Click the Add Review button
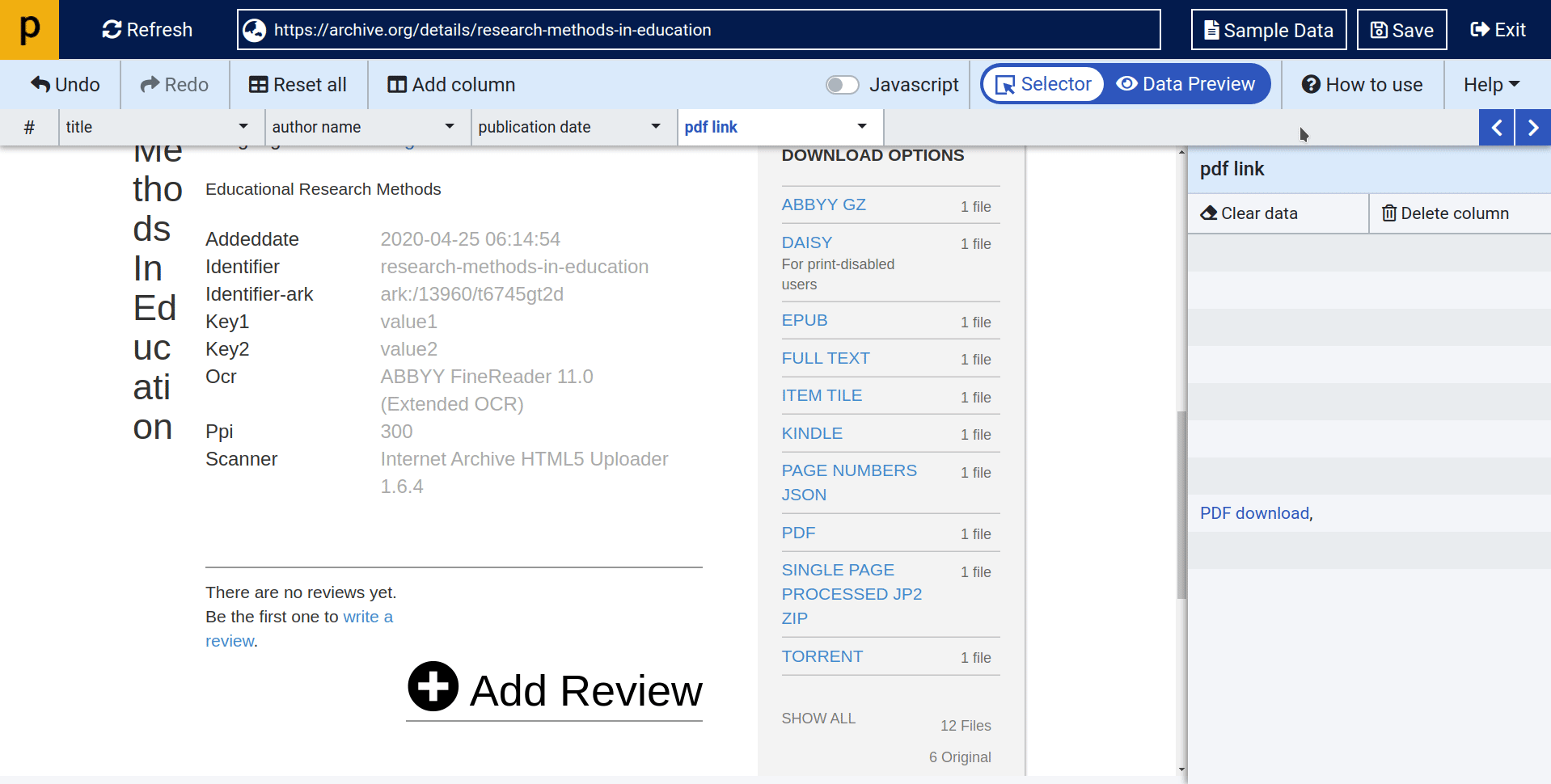Viewport: 1551px width, 784px height. [x=553, y=689]
